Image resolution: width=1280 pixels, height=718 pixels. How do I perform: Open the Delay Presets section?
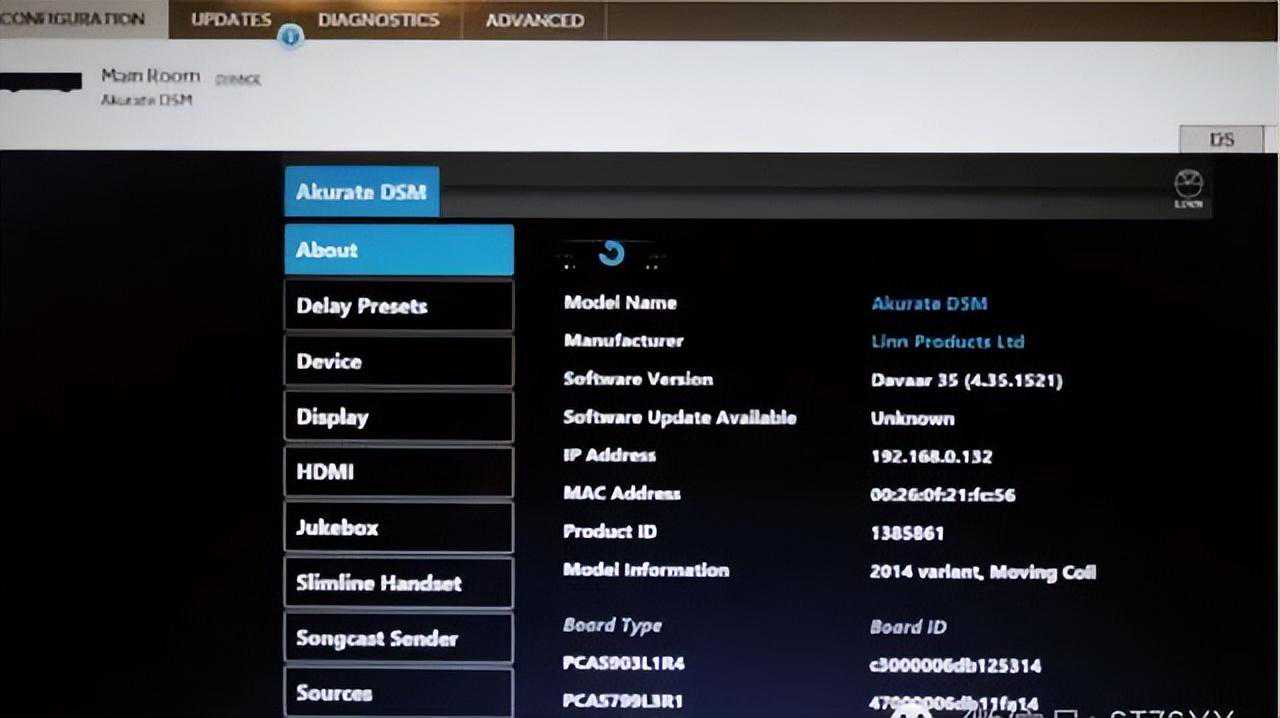398,306
